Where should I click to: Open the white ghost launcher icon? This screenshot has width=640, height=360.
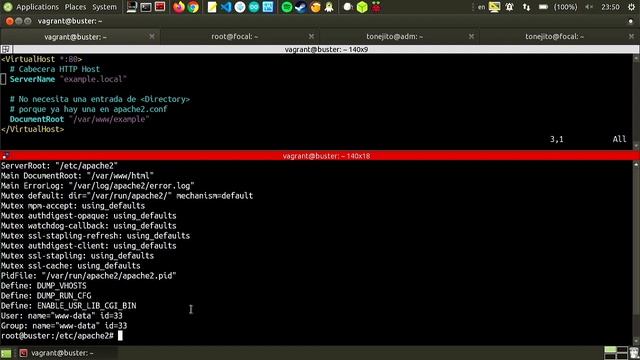click(x=329, y=7)
